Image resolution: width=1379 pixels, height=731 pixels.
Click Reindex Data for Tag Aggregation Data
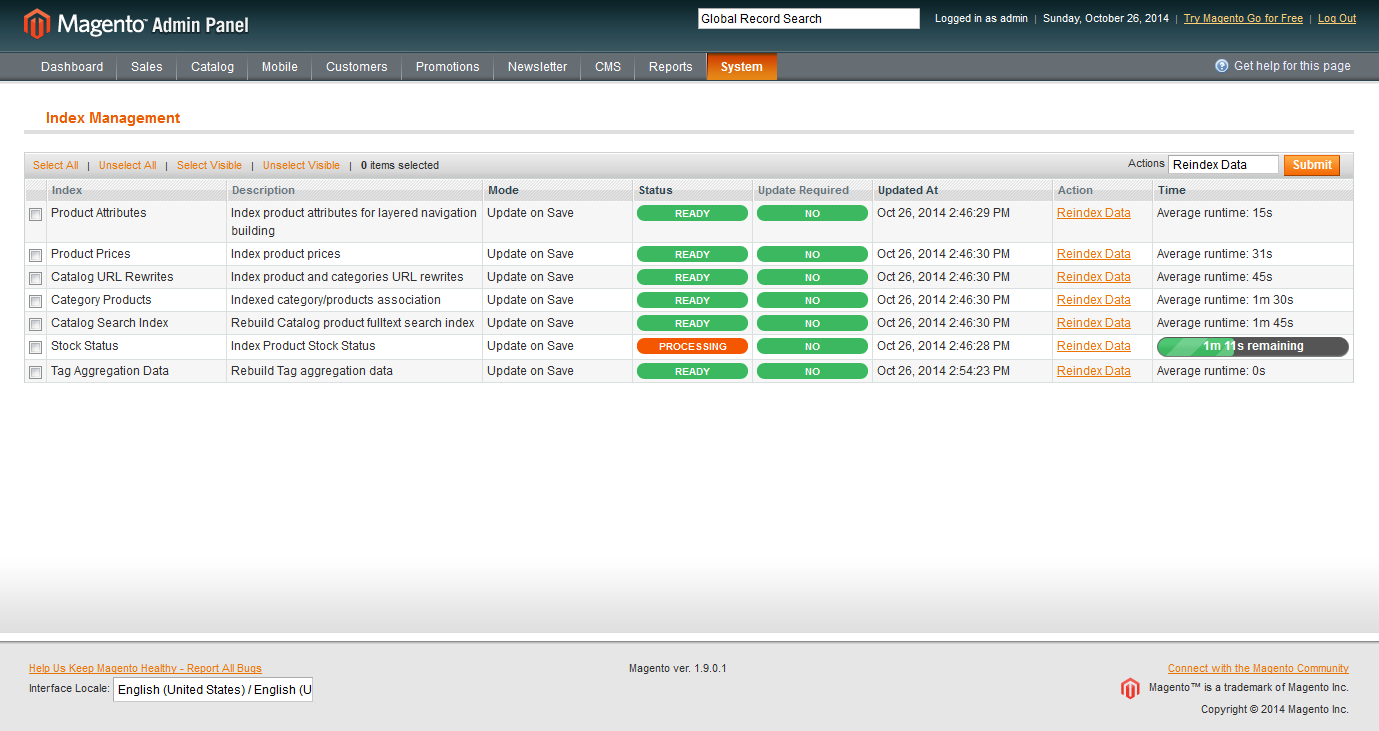(1094, 371)
